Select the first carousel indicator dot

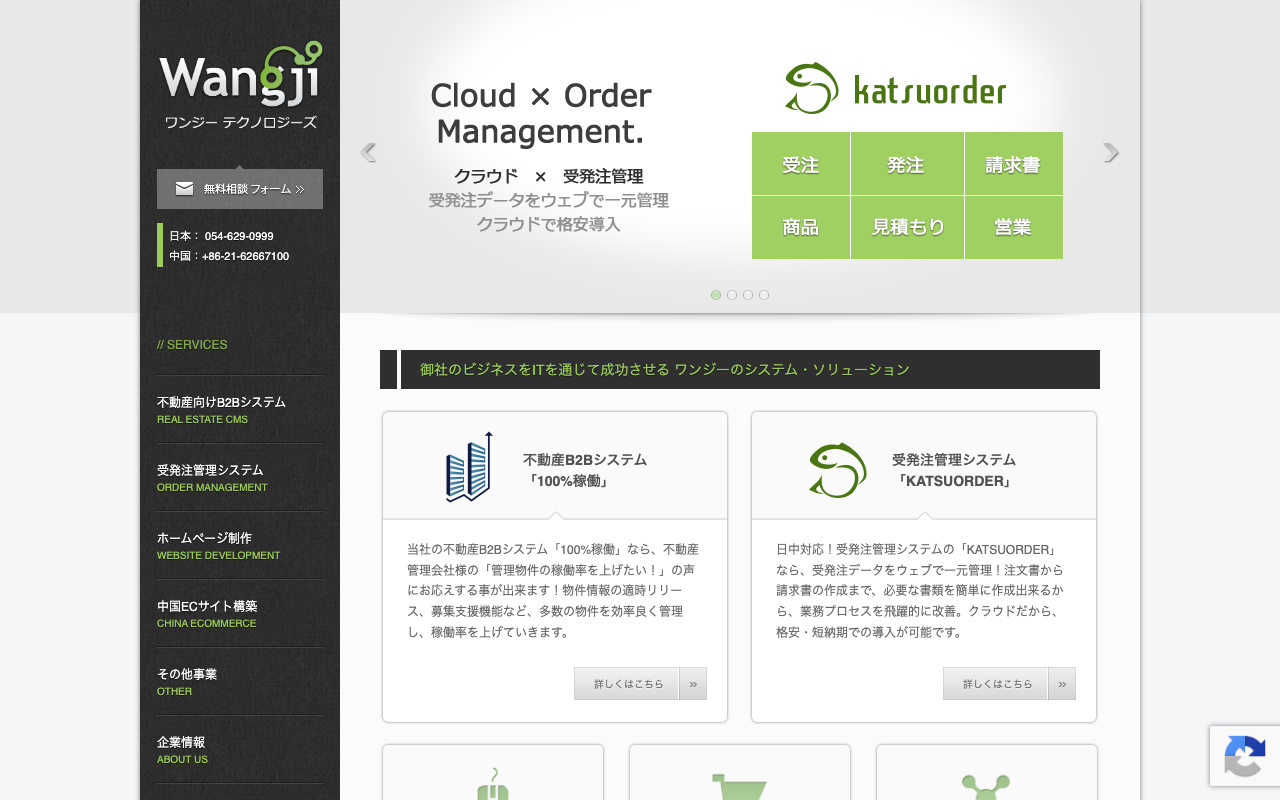tap(716, 295)
